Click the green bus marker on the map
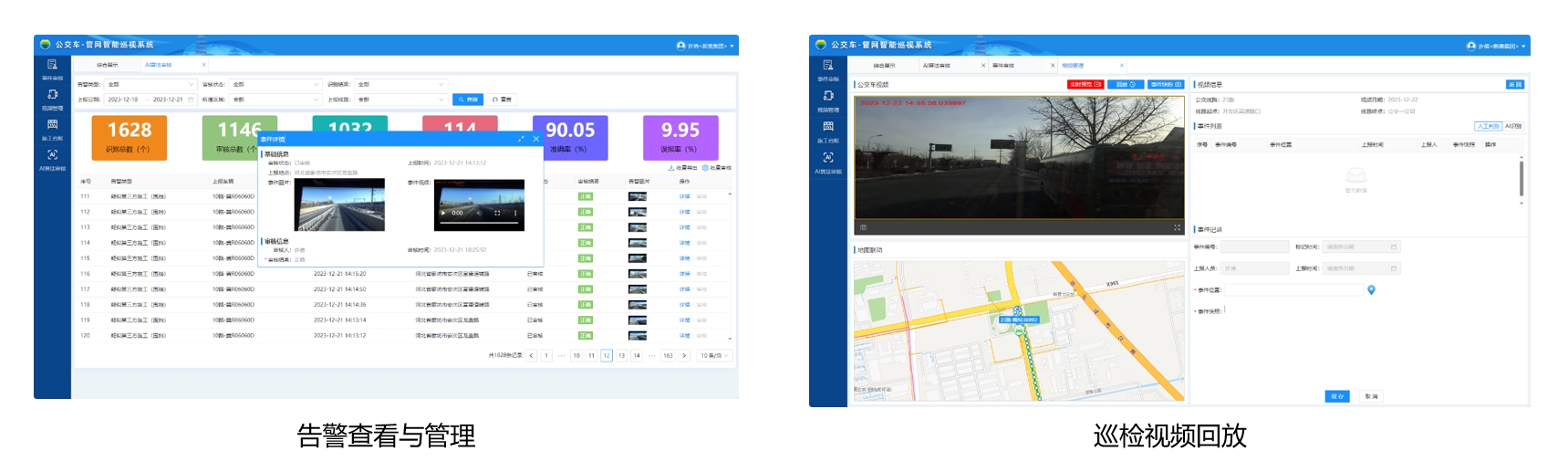Viewport: 1568px width, 472px height. [x=1018, y=320]
